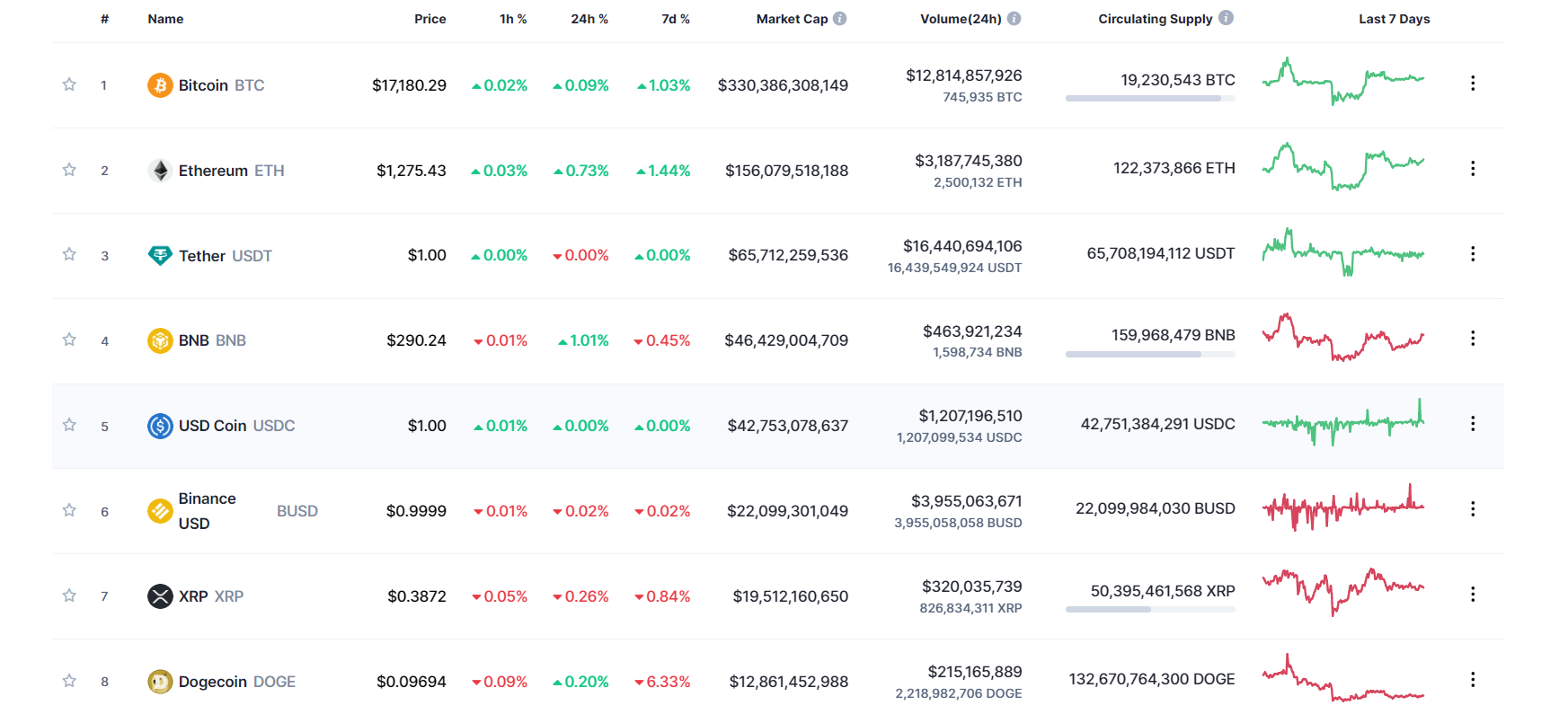Image resolution: width=1568 pixels, height=723 pixels.
Task: Click the XRP logo icon
Action: (x=160, y=596)
